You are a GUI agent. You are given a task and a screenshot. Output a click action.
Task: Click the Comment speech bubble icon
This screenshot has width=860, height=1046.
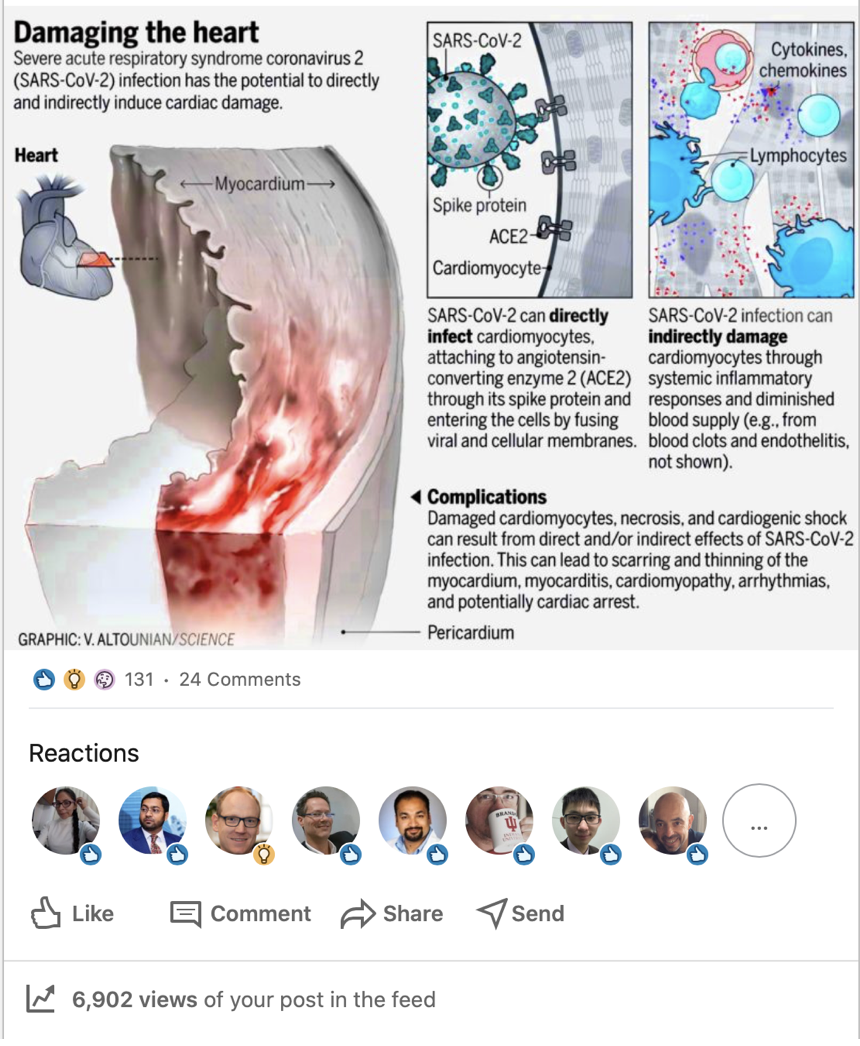(185, 913)
